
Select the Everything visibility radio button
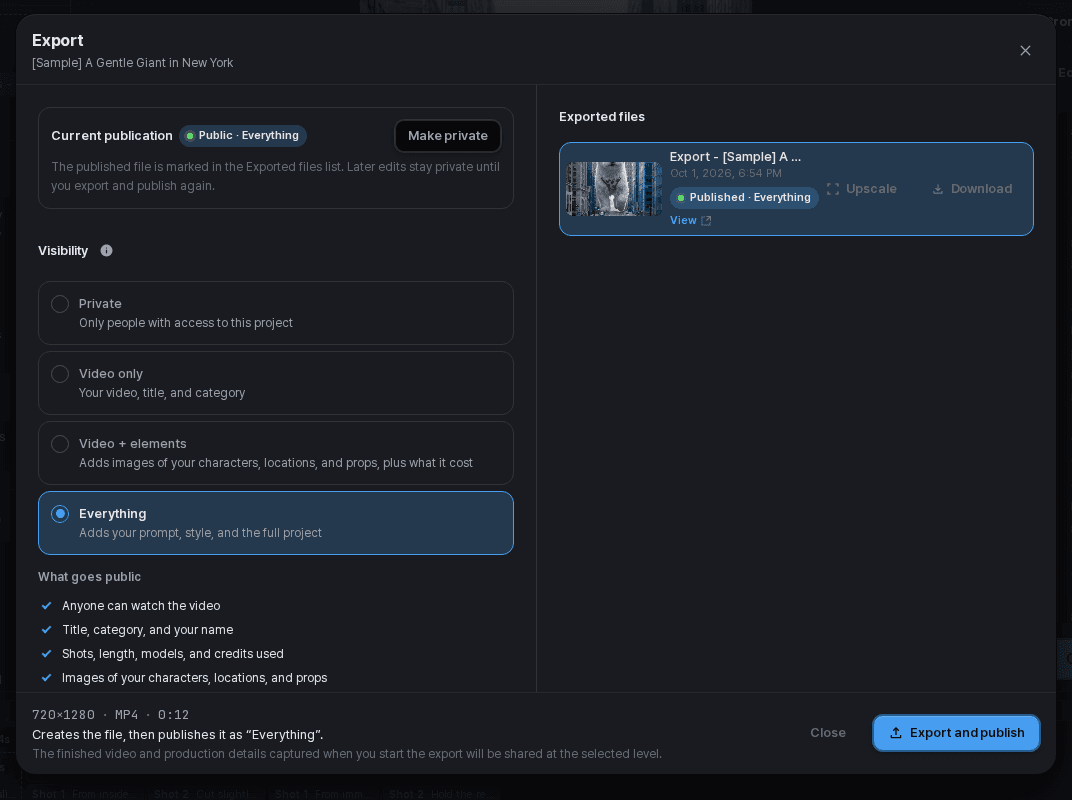coord(60,514)
